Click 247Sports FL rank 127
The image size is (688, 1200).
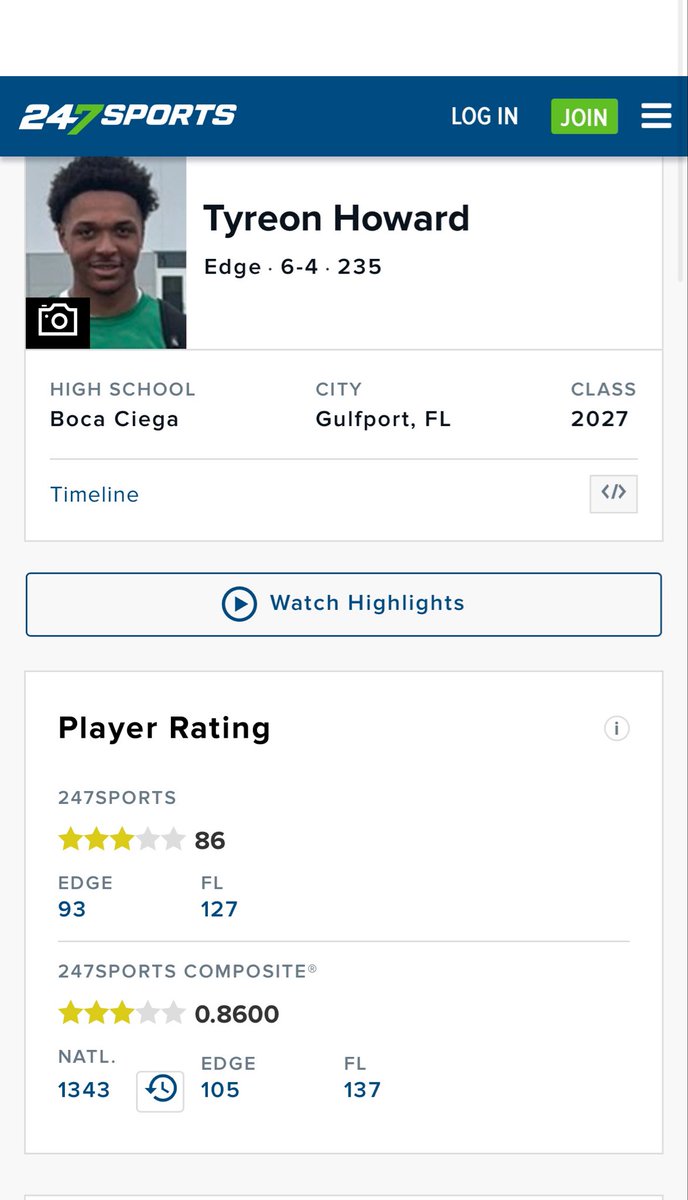[219, 909]
